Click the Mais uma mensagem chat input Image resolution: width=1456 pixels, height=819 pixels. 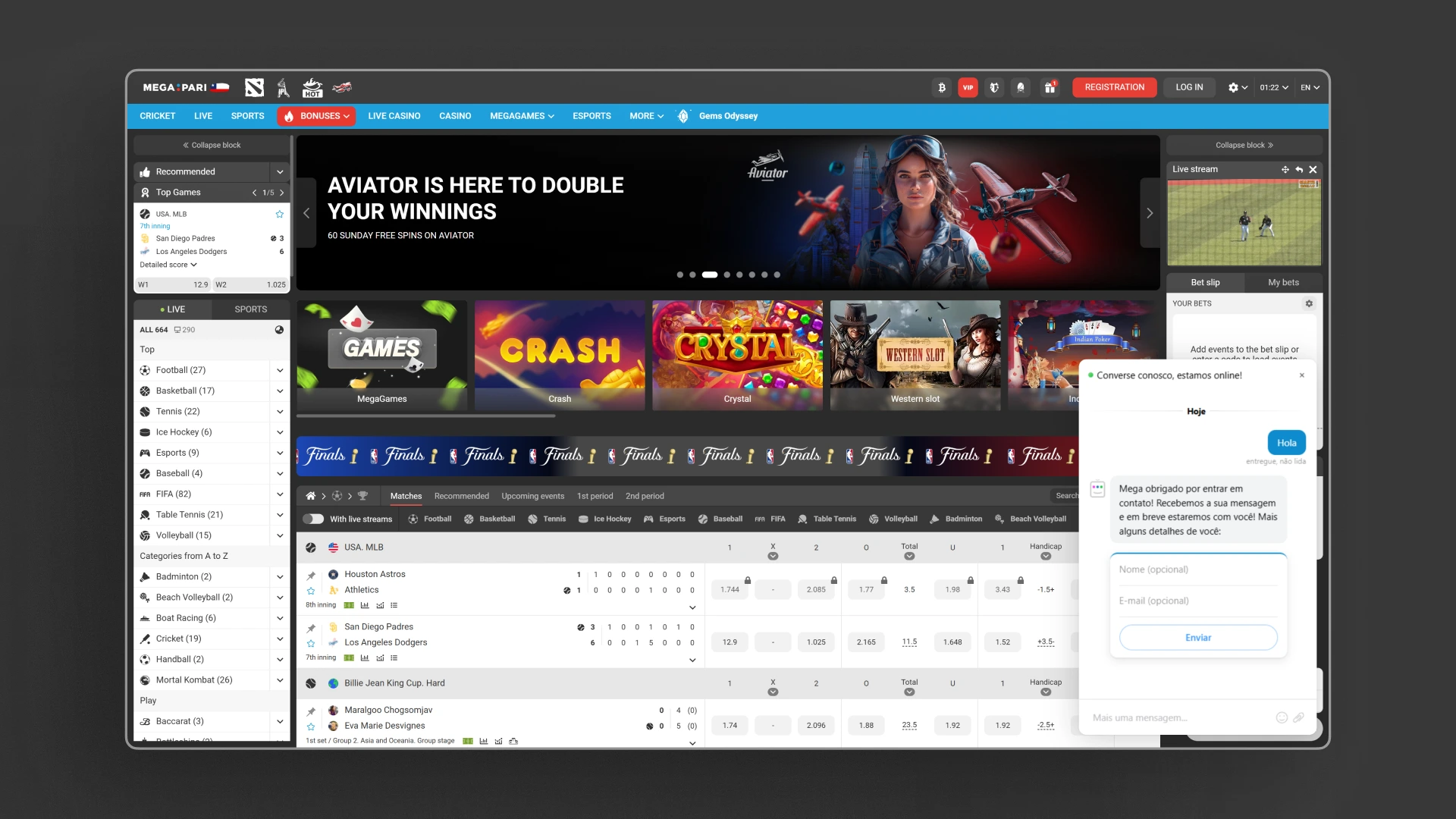tap(1179, 717)
